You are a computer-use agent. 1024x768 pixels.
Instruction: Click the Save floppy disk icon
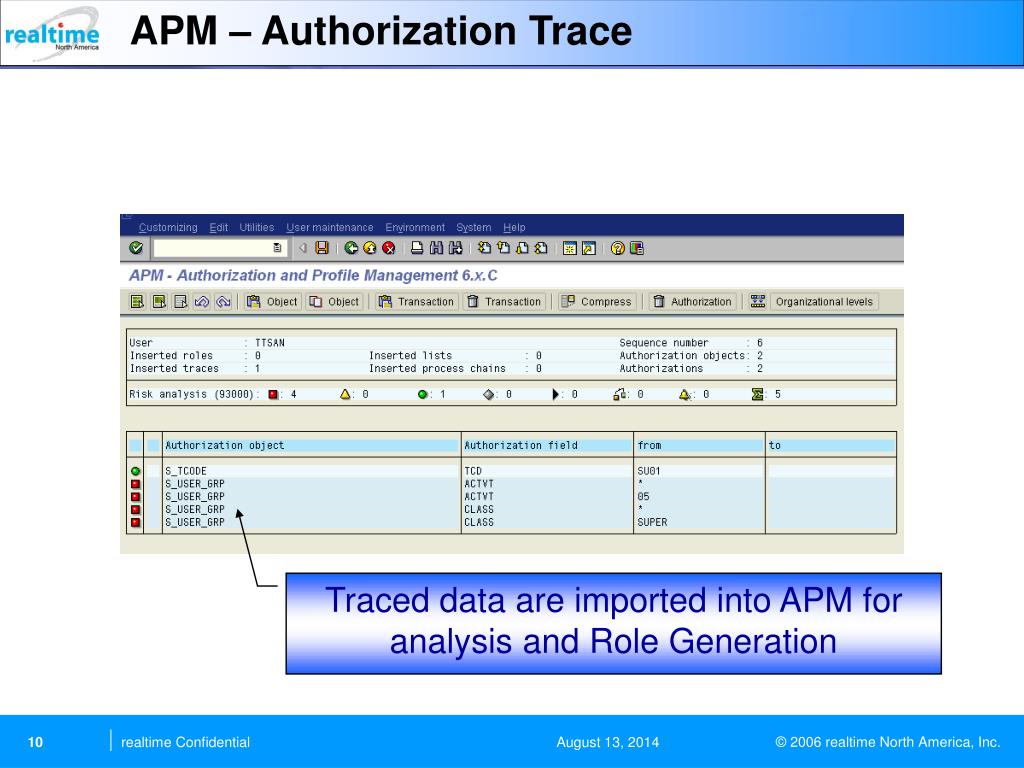(x=322, y=248)
